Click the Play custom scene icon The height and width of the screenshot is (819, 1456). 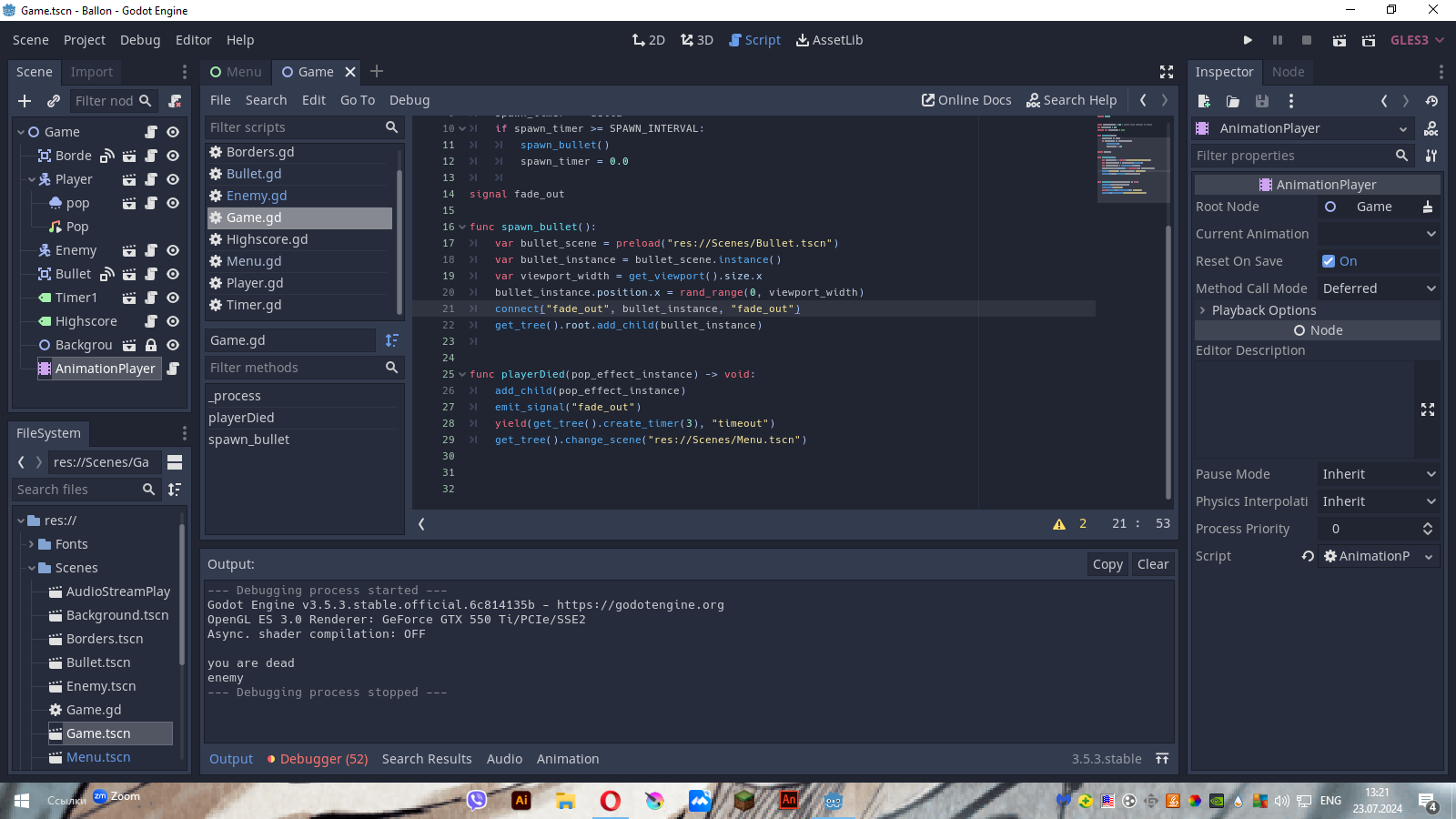click(x=1368, y=40)
